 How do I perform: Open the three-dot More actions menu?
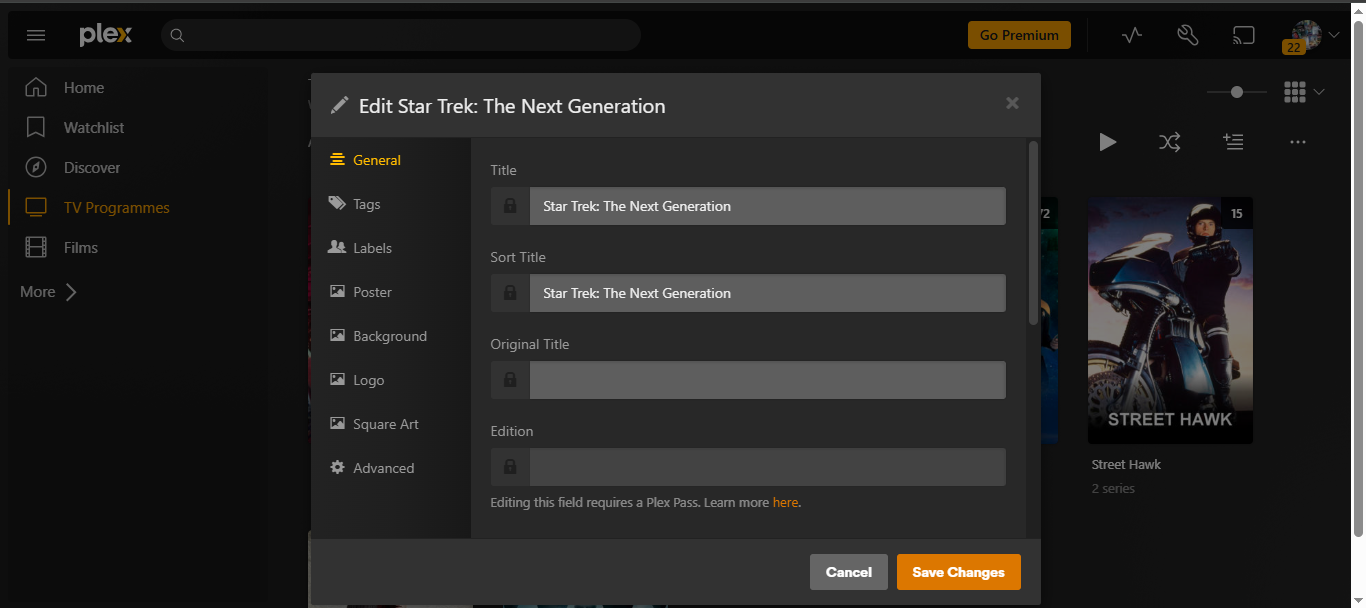tap(1298, 142)
